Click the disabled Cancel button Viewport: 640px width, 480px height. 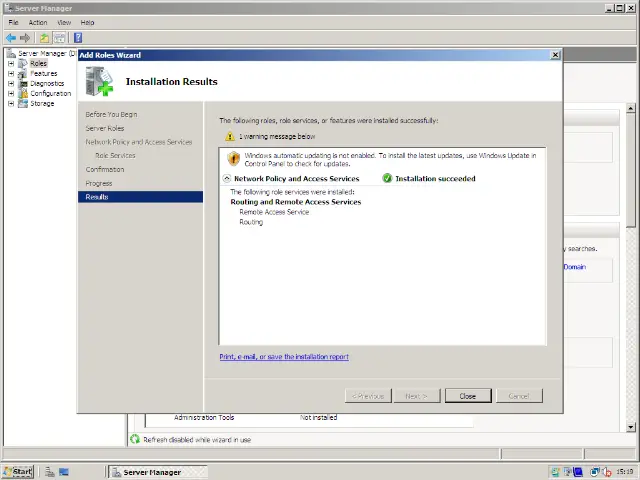pos(519,396)
